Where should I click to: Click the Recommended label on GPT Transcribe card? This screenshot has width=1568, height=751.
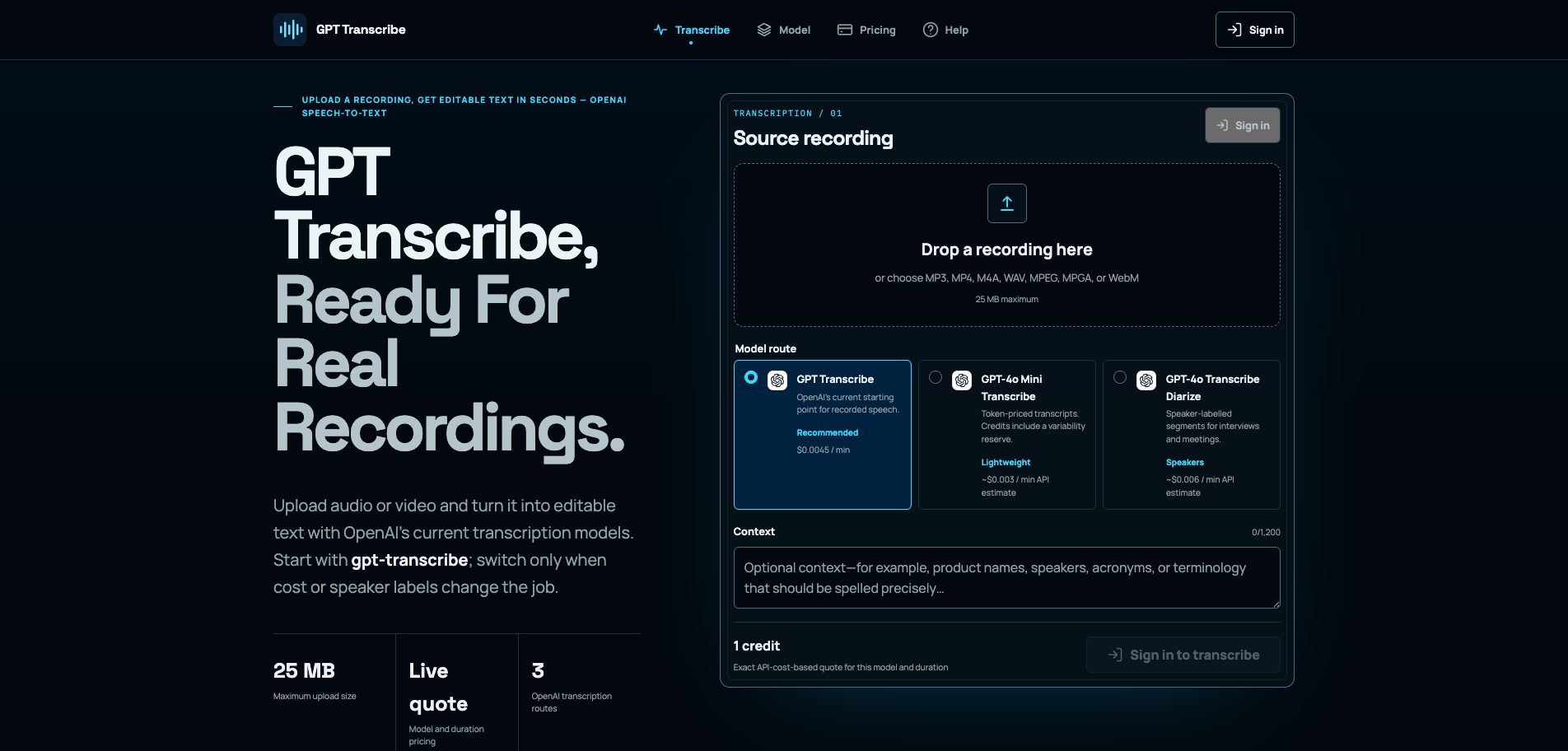(828, 432)
